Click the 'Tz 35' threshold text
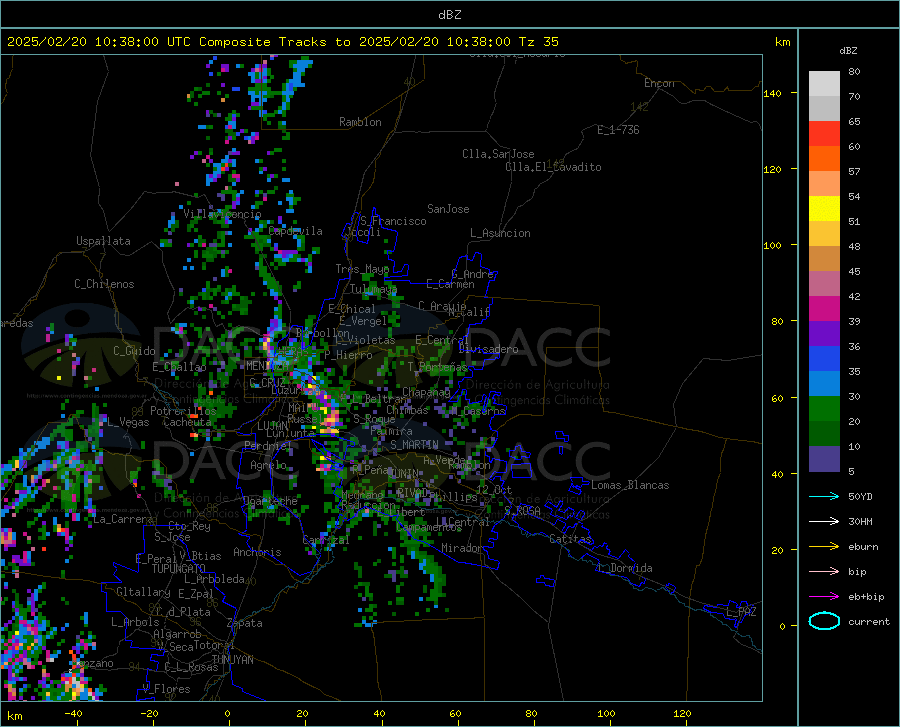The width and height of the screenshot is (900, 727). [x=538, y=42]
